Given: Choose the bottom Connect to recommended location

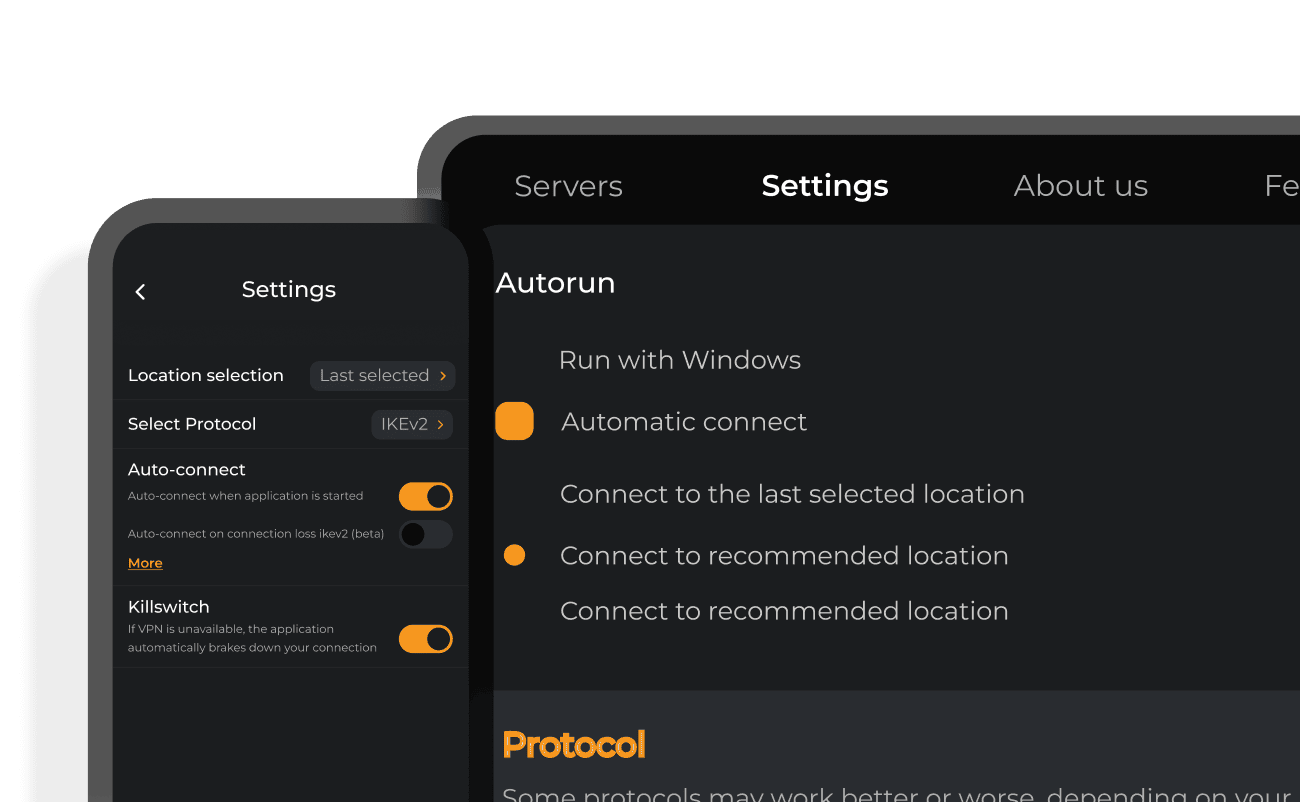Looking at the screenshot, I should 784,611.
